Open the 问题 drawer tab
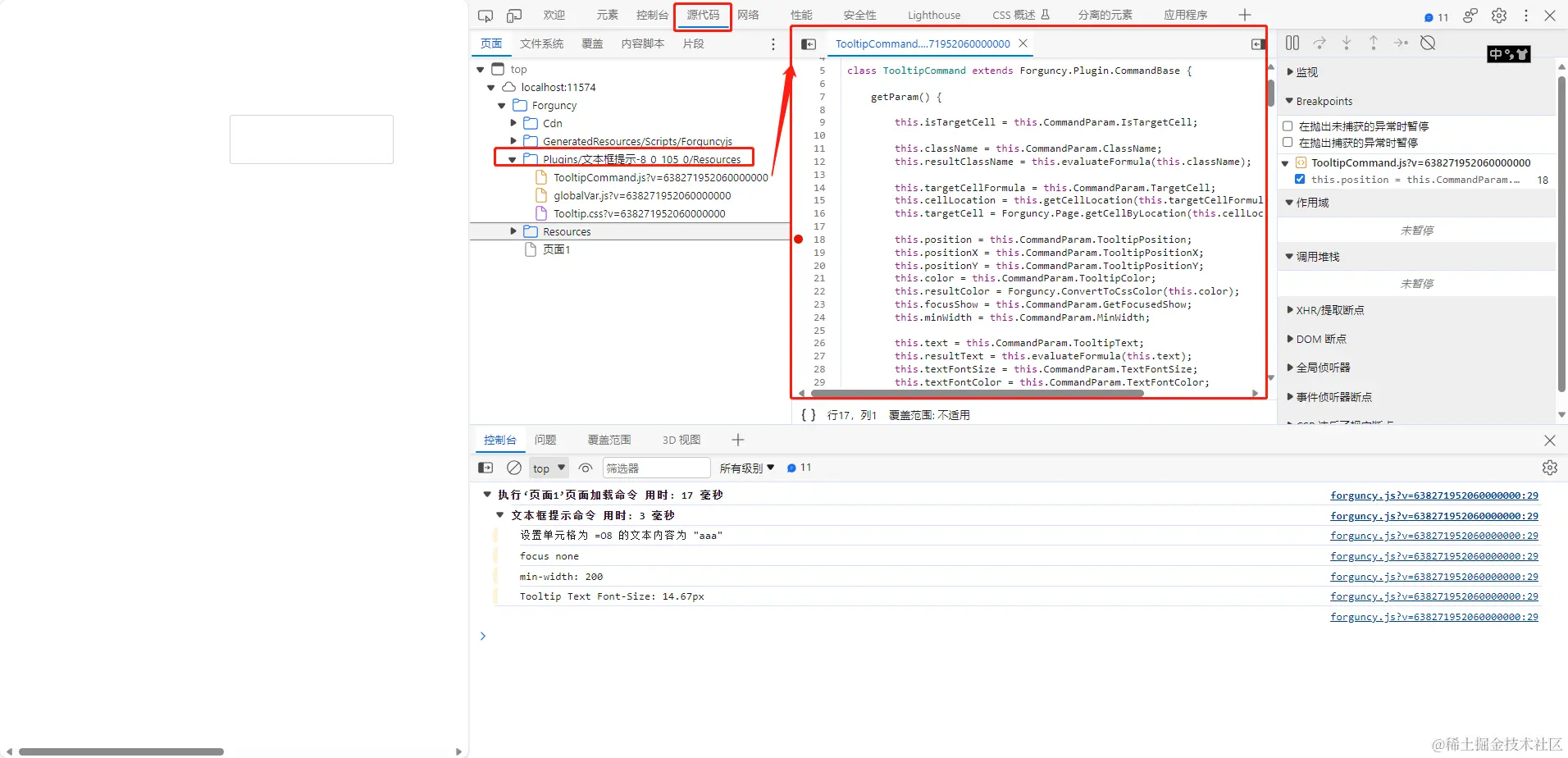Image resolution: width=1568 pixels, height=758 pixels. [x=545, y=440]
